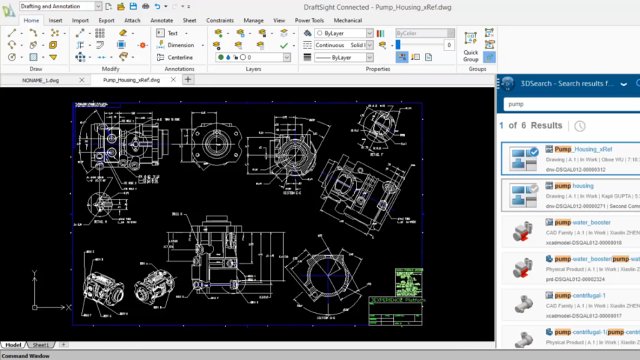The image size is (640, 360).
Task: Open the Quick Group tool
Action: (x=470, y=47)
